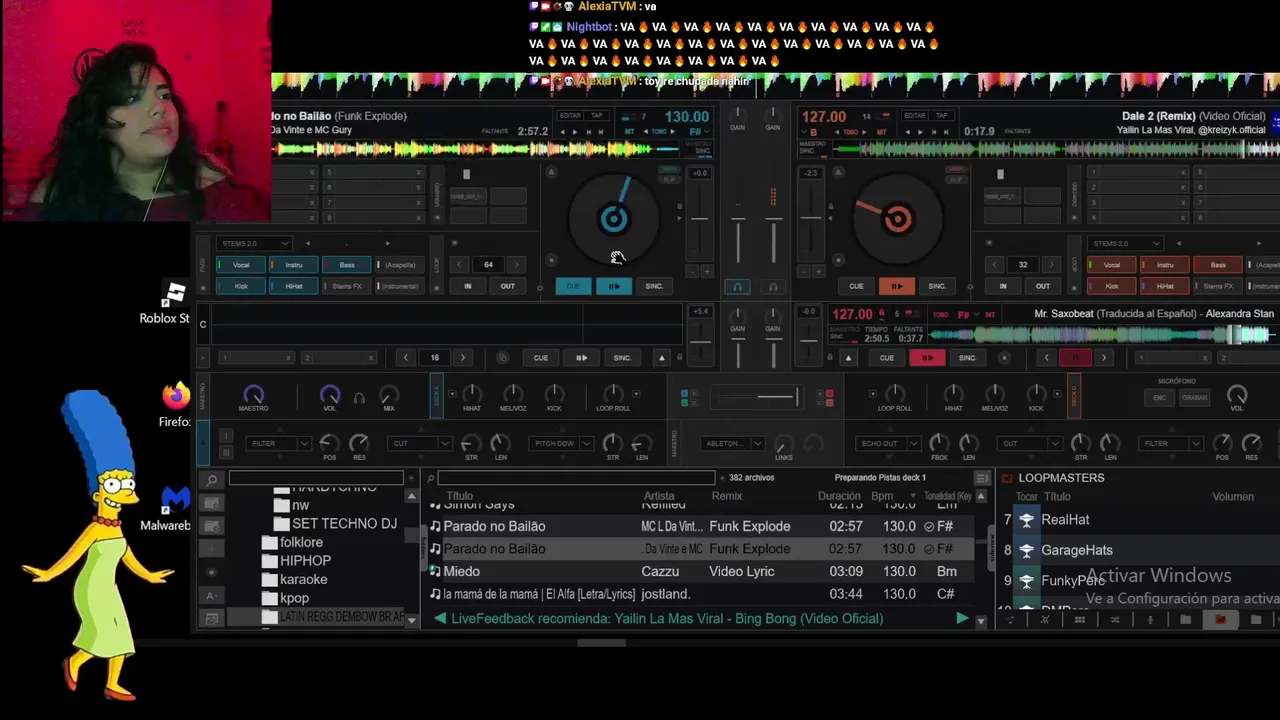The height and width of the screenshot is (720, 1280).
Task: Click the MAESTRO volume knob
Action: click(253, 395)
